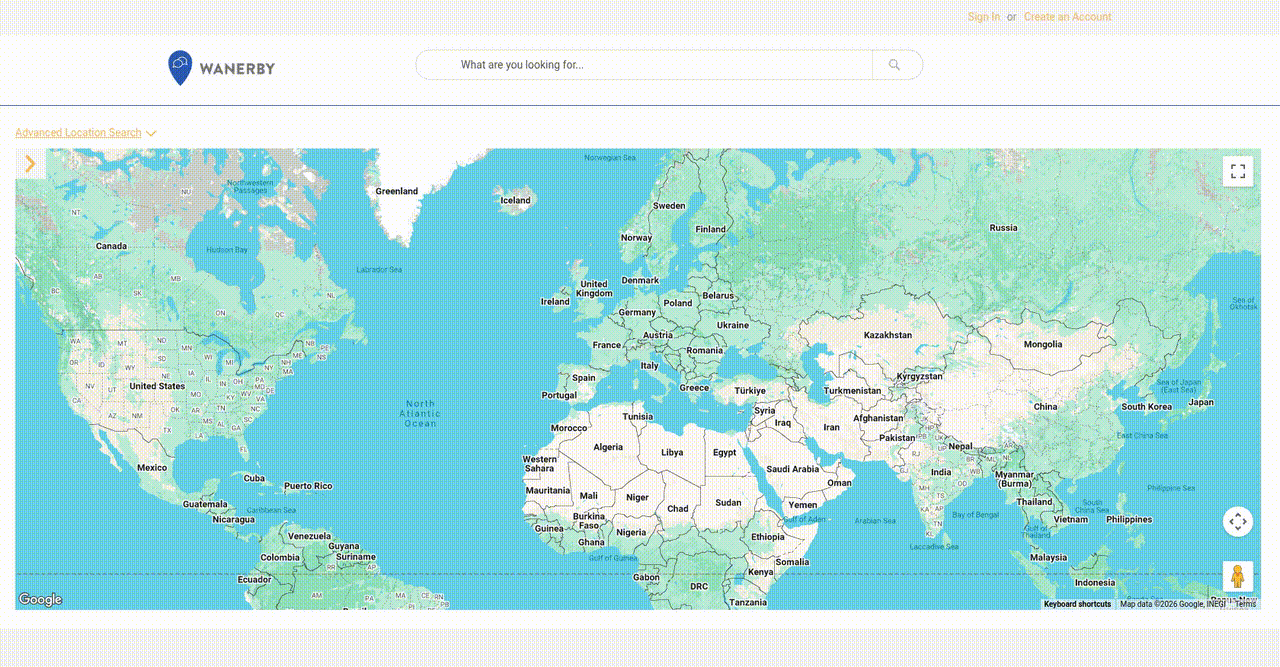
Task: Click the Türkiye label
Action: click(x=750, y=391)
